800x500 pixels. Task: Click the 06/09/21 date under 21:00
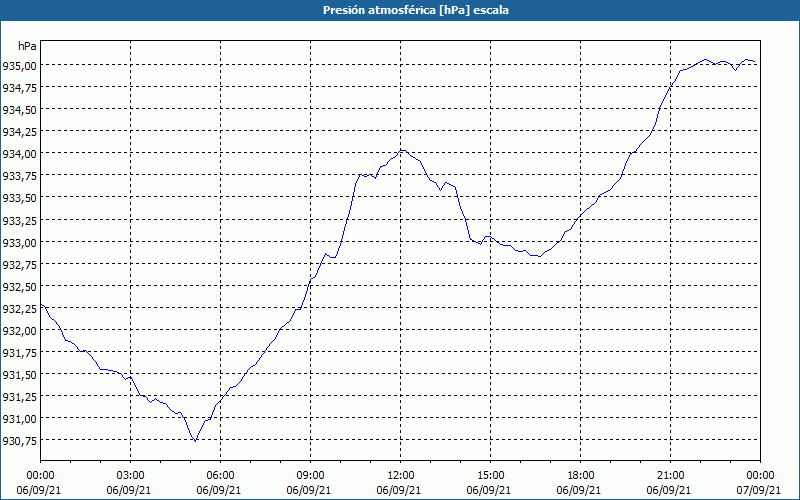[668, 490]
